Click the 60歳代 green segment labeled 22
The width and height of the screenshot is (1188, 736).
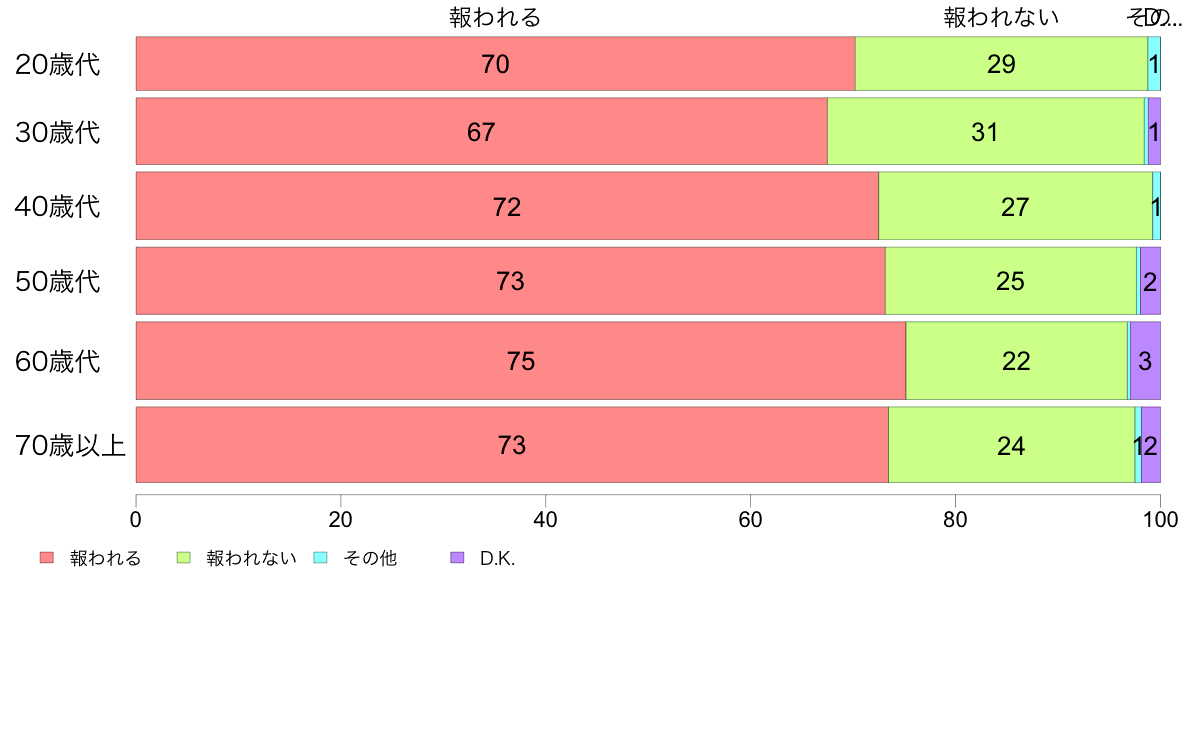(x=1016, y=361)
